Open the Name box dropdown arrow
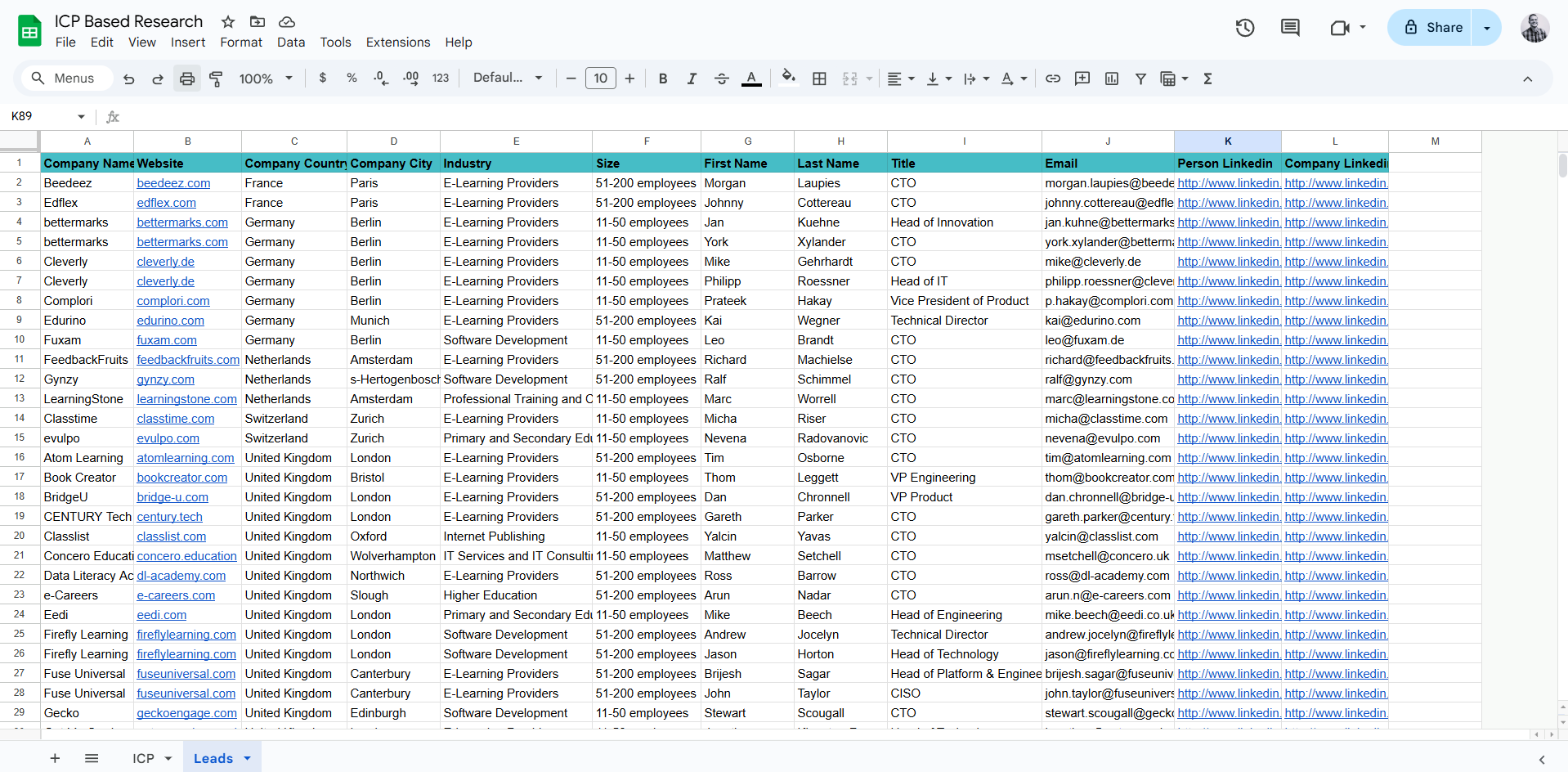This screenshot has height=772, width=1568. [x=81, y=116]
